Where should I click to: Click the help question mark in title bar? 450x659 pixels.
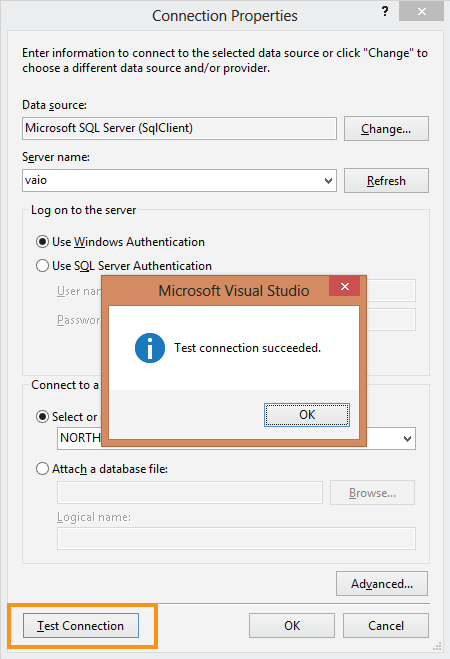385,12
